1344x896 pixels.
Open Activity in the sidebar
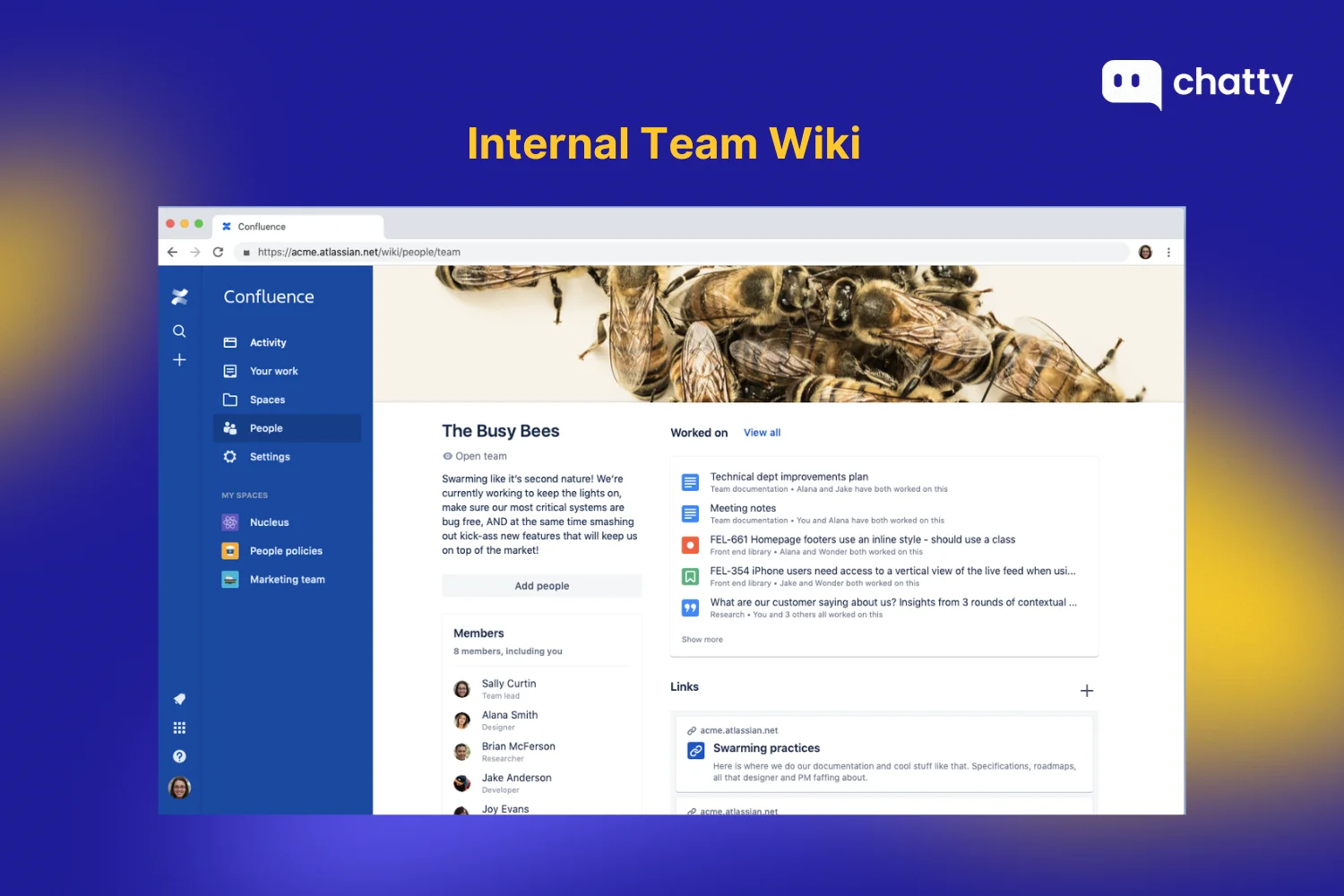287,342
